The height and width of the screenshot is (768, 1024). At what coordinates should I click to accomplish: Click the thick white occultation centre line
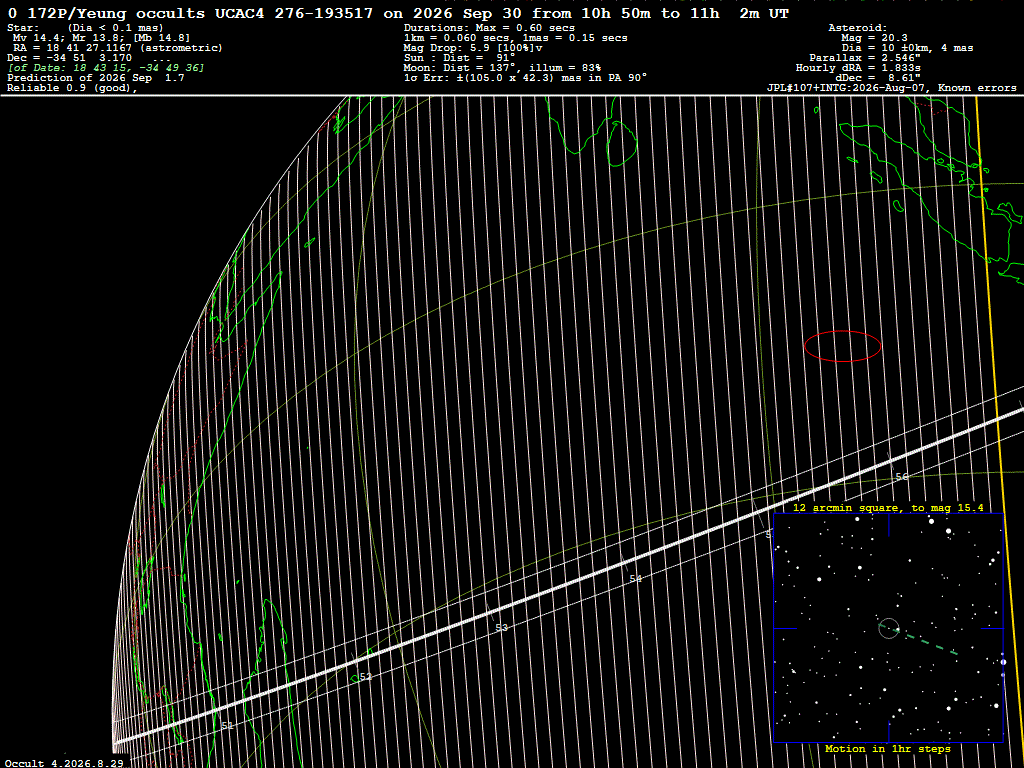[568, 577]
